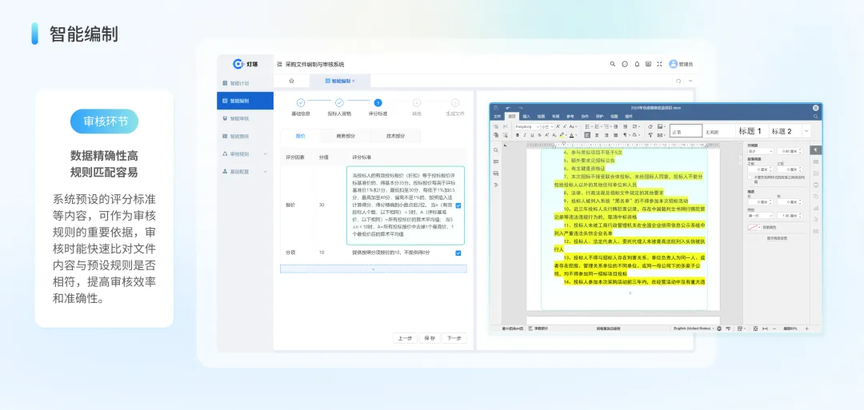Switch to the 技术部分 tab
The height and width of the screenshot is (410, 864).
click(x=395, y=136)
